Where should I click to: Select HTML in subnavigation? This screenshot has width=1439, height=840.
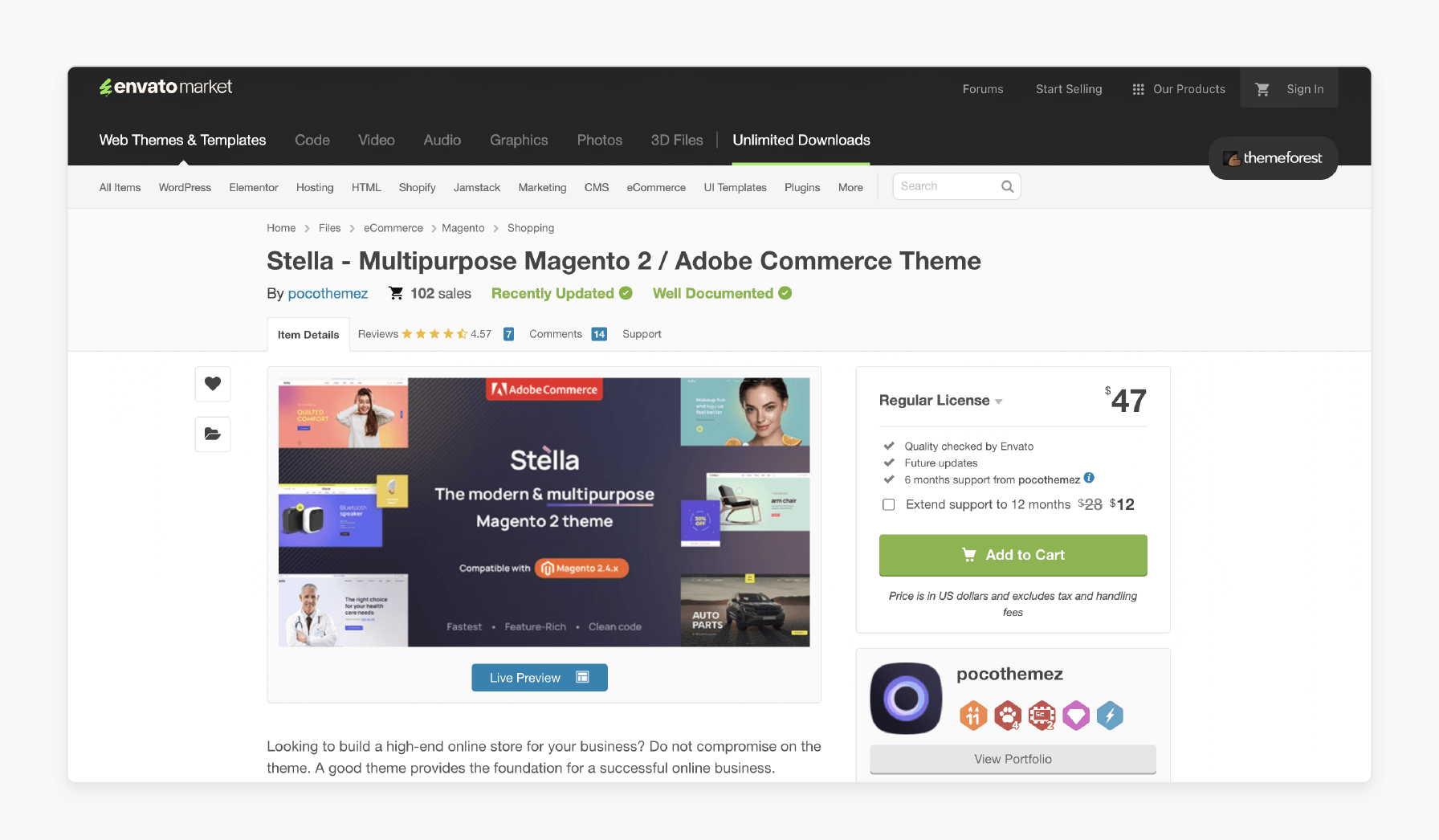pos(366,187)
